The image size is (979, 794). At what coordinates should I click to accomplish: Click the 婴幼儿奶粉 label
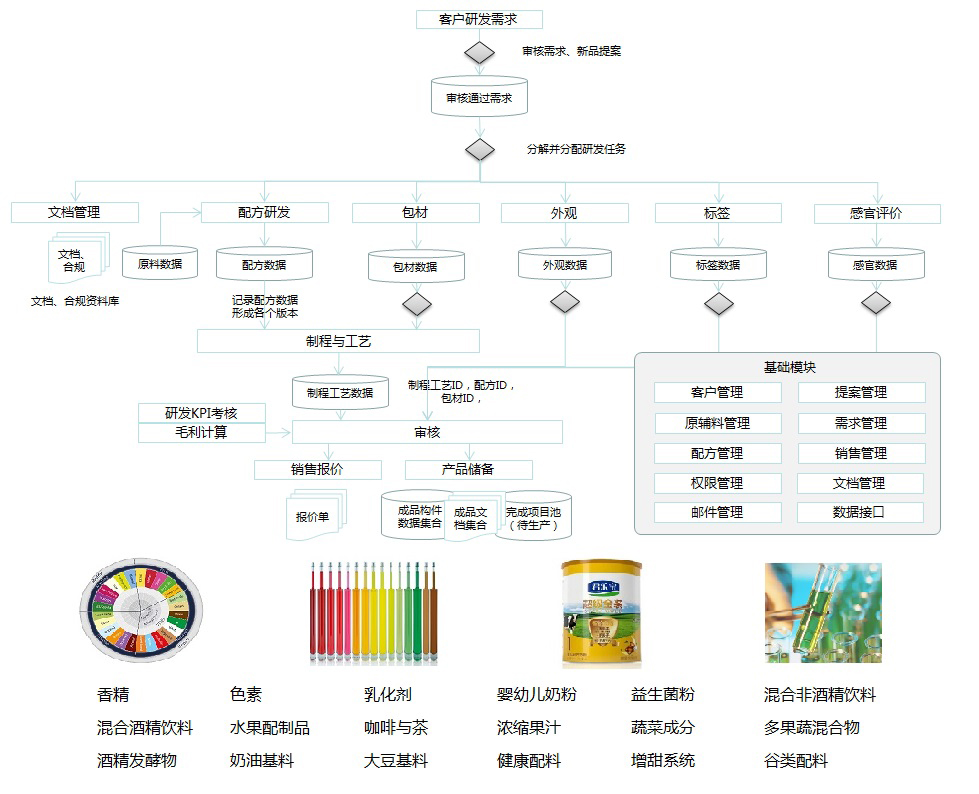point(537,694)
